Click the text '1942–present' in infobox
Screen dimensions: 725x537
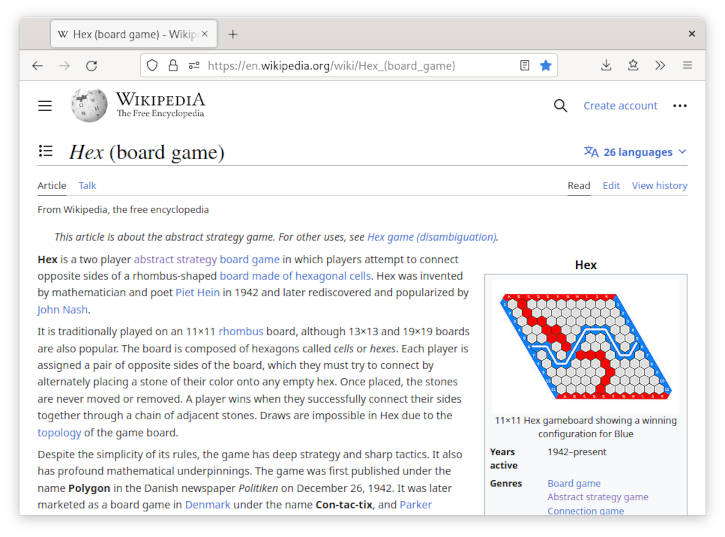577,451
